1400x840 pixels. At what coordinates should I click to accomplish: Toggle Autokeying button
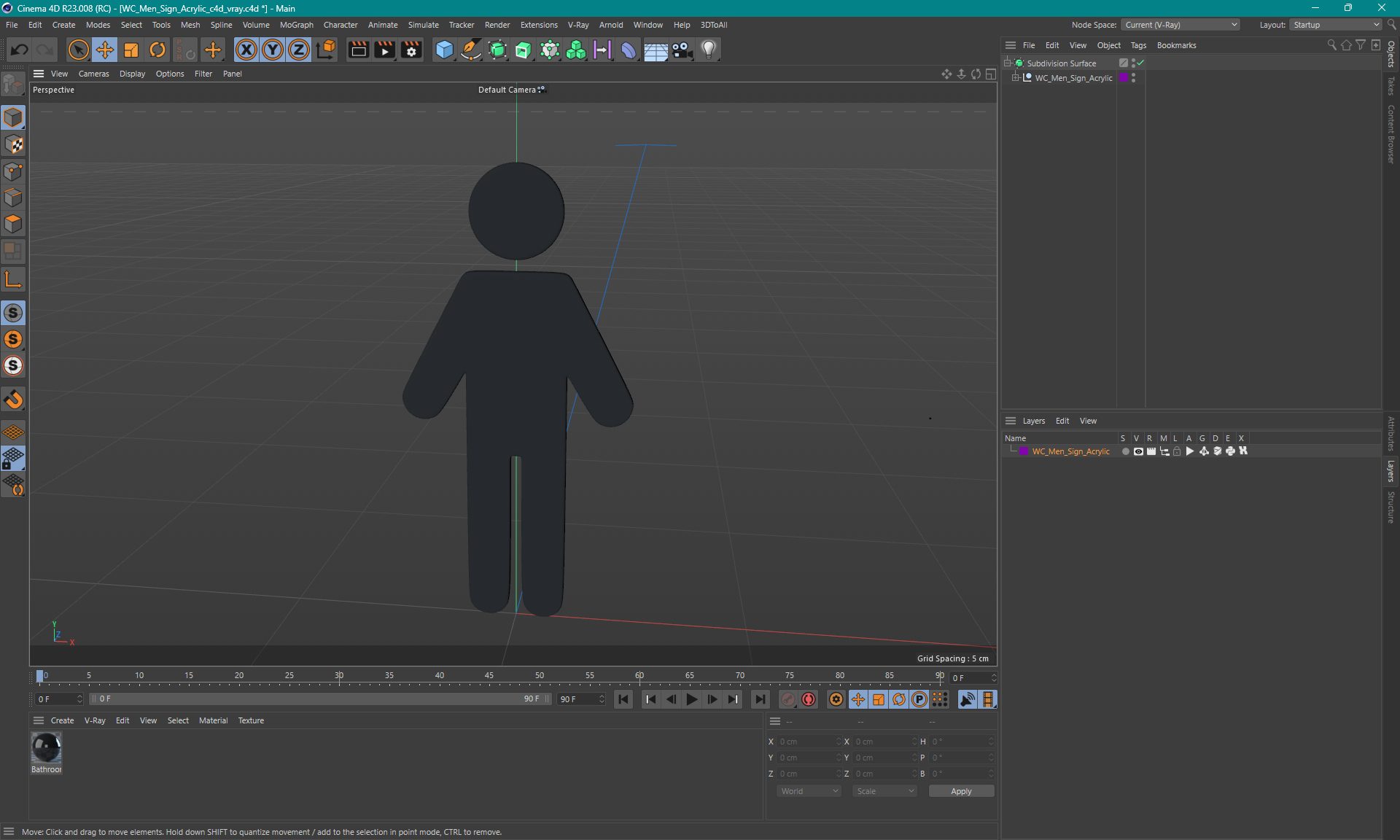click(809, 699)
